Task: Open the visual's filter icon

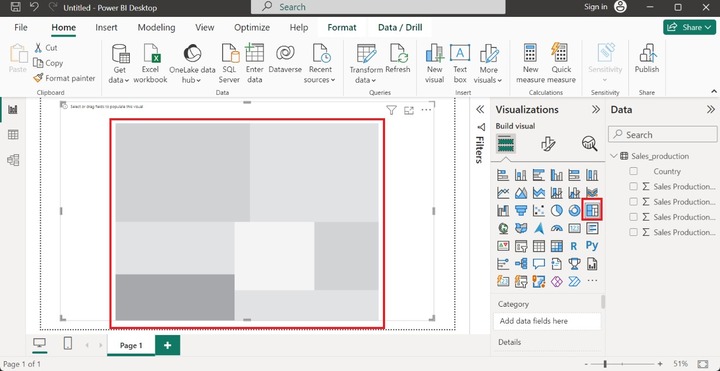Action: click(391, 110)
